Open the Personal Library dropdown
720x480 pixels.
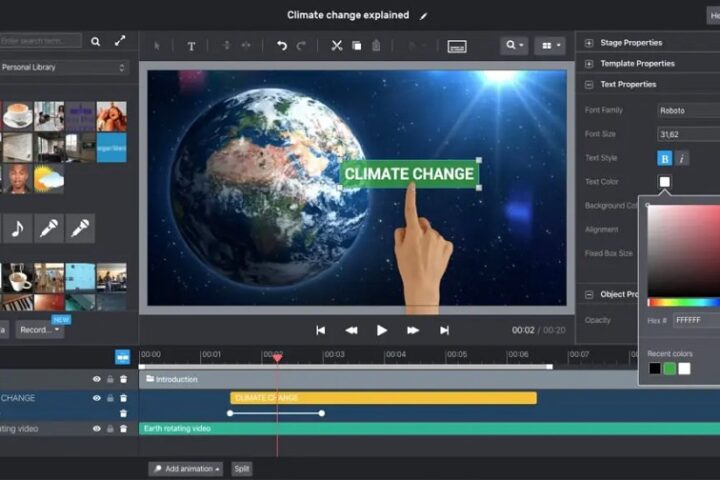[64, 68]
